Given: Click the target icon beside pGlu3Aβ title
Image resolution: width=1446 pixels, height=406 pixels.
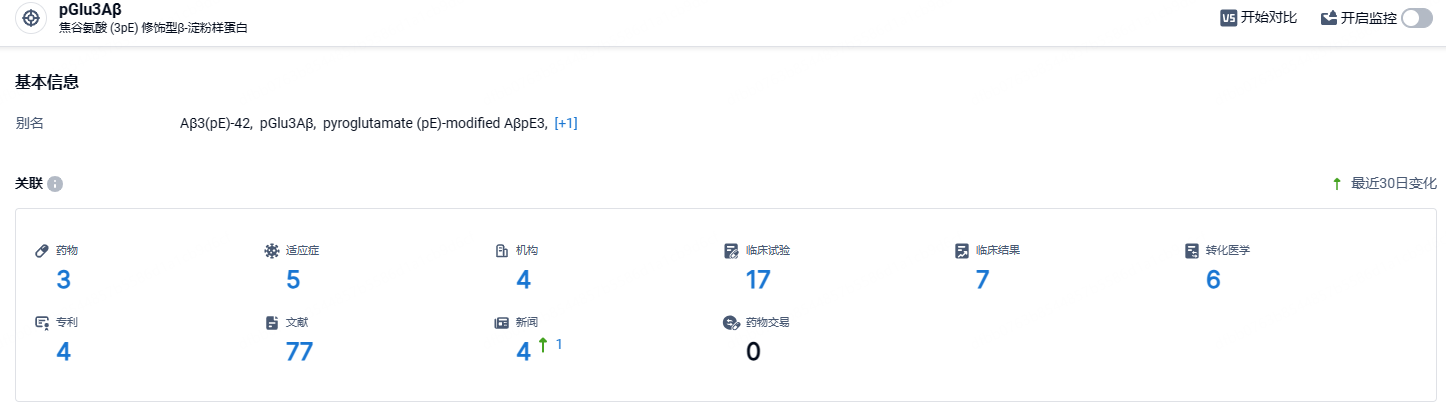Looking at the screenshot, I should pyautogui.click(x=30, y=18).
